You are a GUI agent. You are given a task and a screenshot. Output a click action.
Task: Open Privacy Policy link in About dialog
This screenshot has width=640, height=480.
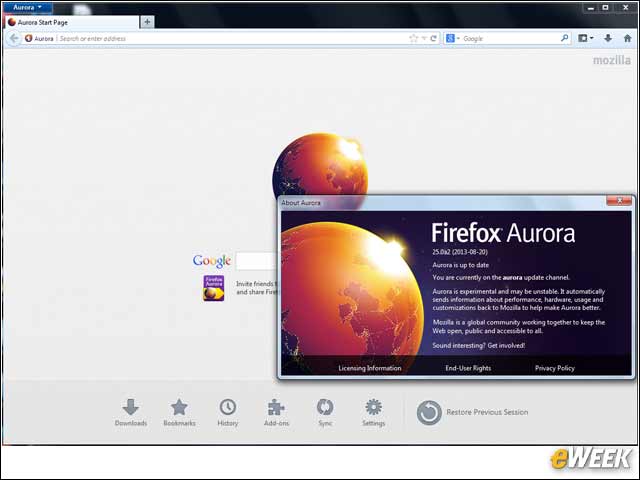(555, 368)
